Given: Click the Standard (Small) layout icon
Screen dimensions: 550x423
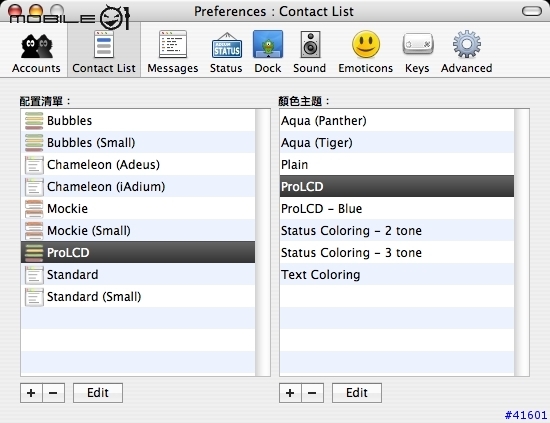Looking at the screenshot, I should [34, 297].
